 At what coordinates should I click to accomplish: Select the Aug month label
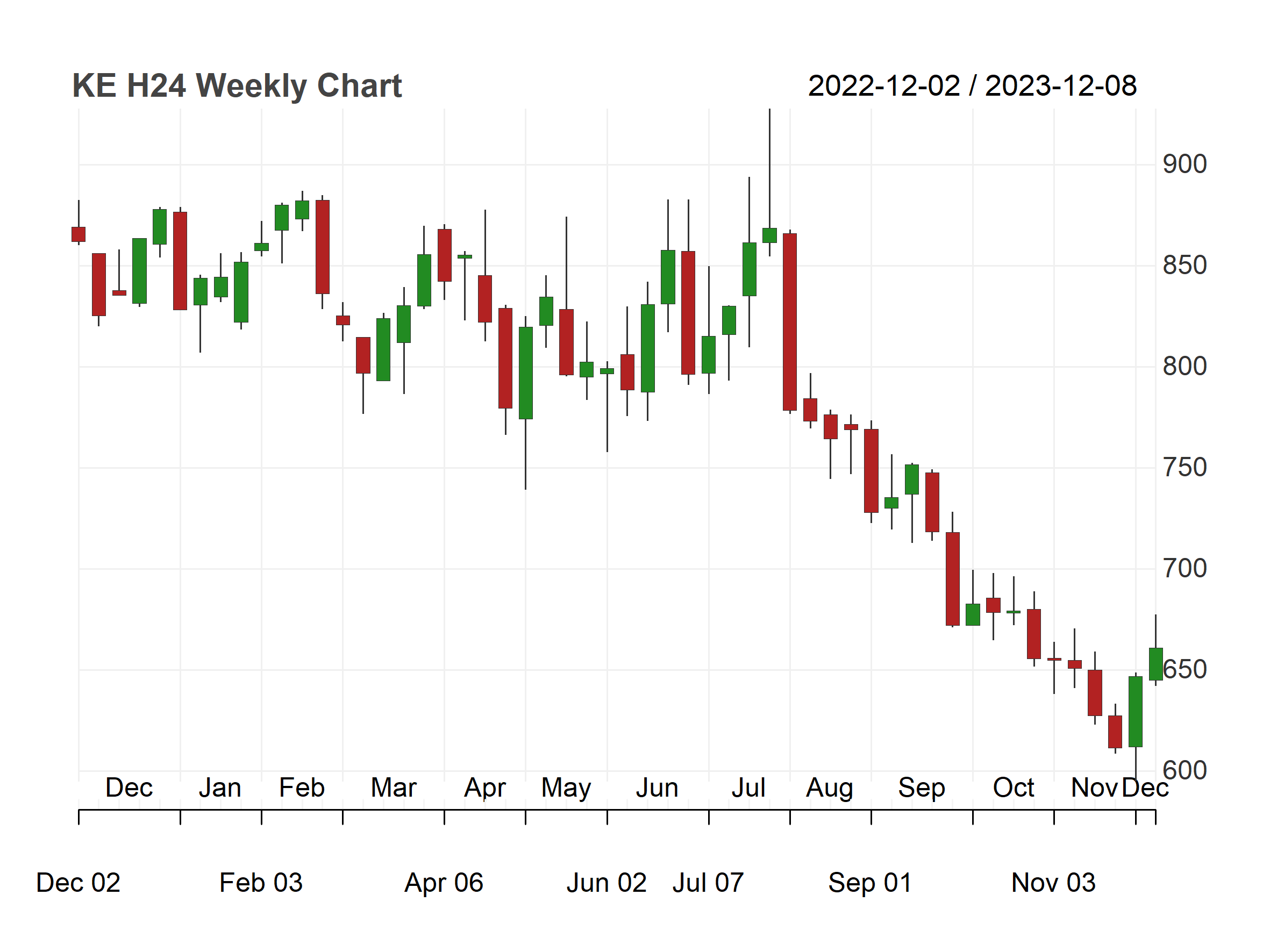pyautogui.click(x=830, y=789)
